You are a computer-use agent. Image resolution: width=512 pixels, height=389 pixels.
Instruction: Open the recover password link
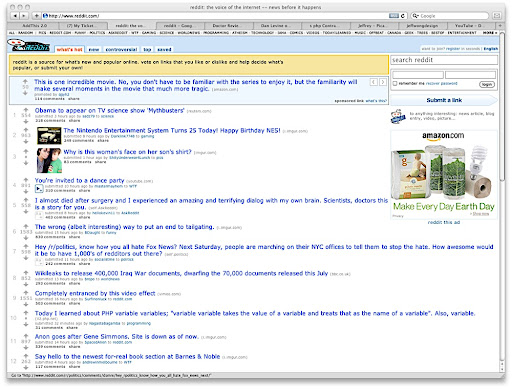(x=441, y=83)
